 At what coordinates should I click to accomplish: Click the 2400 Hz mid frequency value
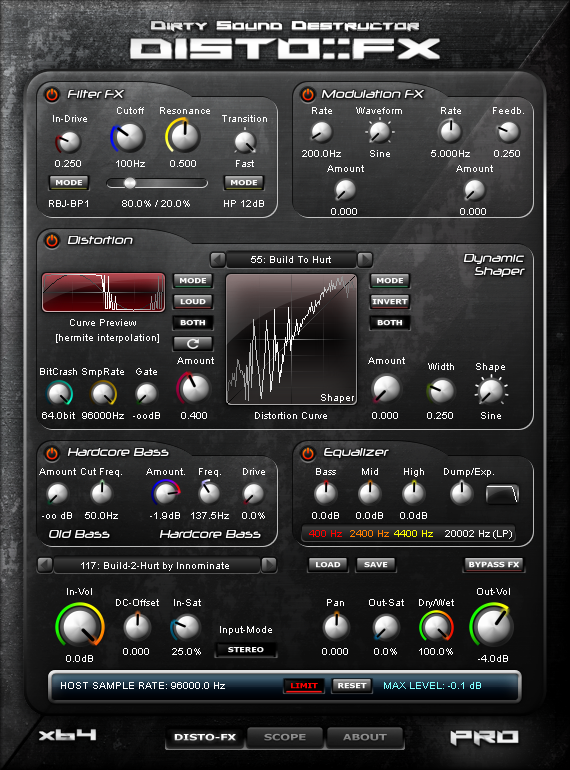[369, 534]
